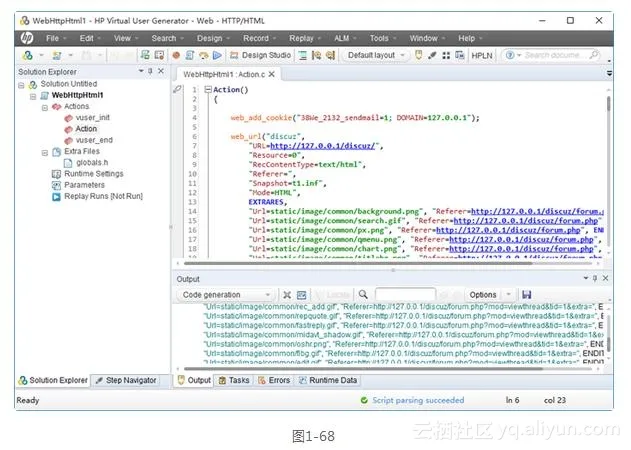Open the Default layout dropdown
The width and height of the screenshot is (631, 450).
point(376,55)
